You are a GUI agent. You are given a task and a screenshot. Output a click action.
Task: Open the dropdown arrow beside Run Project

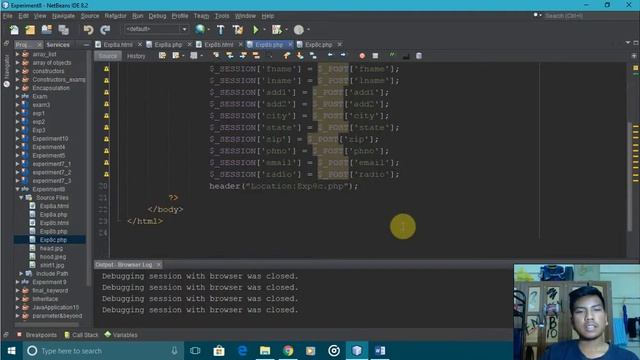[264, 30]
